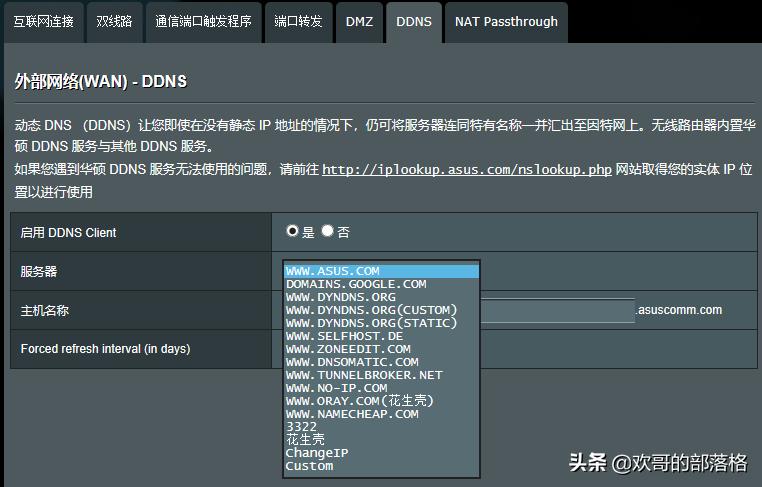Open the 互联网连接 tab

tap(44, 22)
